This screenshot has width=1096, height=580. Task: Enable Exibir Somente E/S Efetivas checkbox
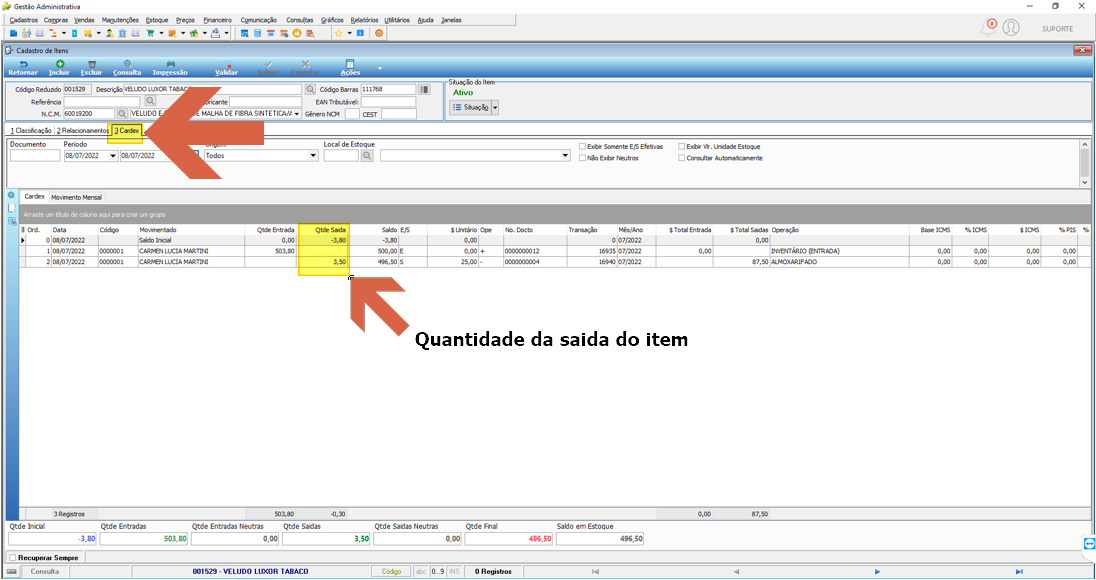(582, 147)
